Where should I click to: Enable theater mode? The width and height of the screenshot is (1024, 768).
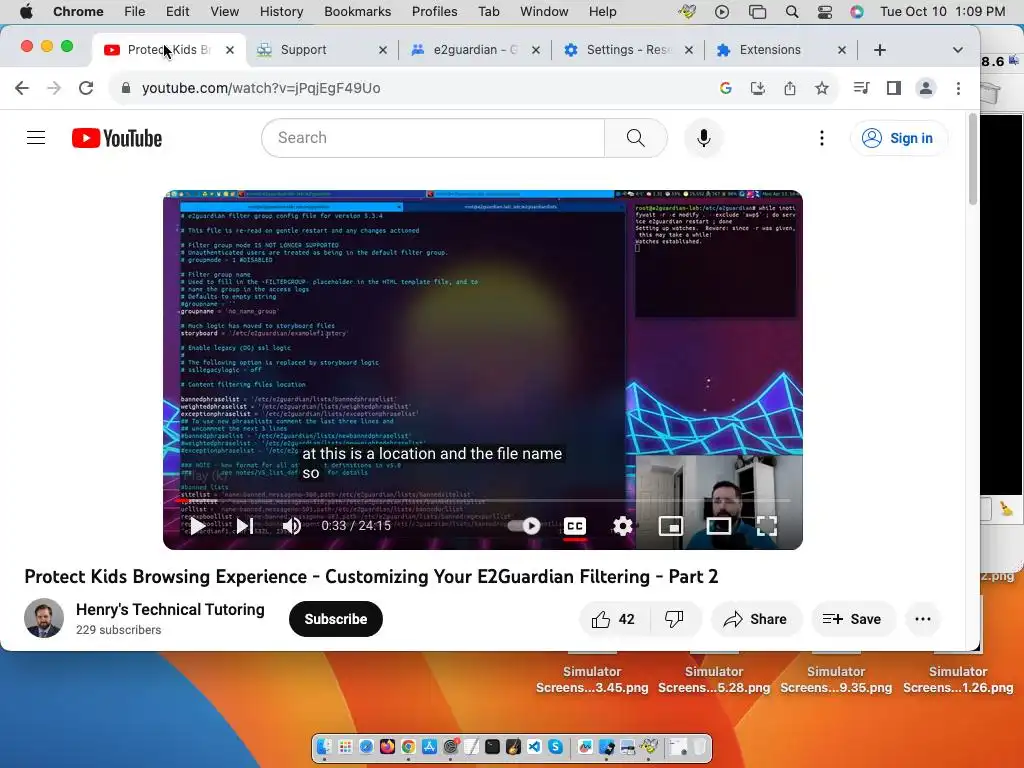718,526
